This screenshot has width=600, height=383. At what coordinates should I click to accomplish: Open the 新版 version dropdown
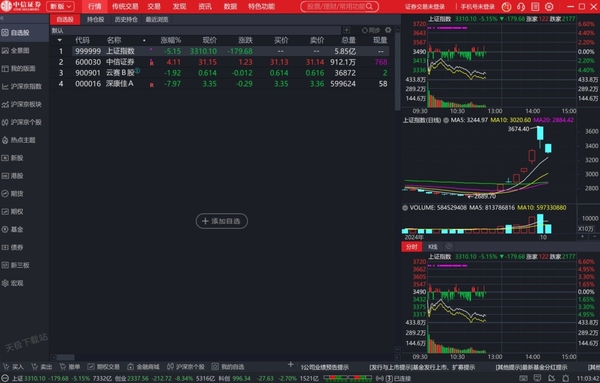pyautogui.click(x=61, y=7)
